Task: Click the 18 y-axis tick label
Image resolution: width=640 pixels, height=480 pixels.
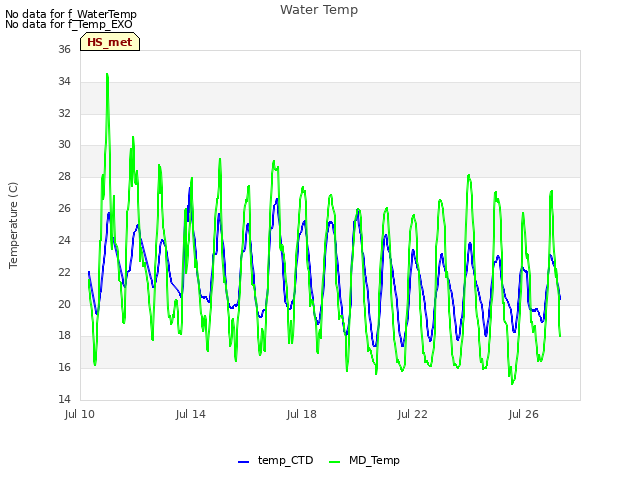Action: pyautogui.click(x=64, y=336)
